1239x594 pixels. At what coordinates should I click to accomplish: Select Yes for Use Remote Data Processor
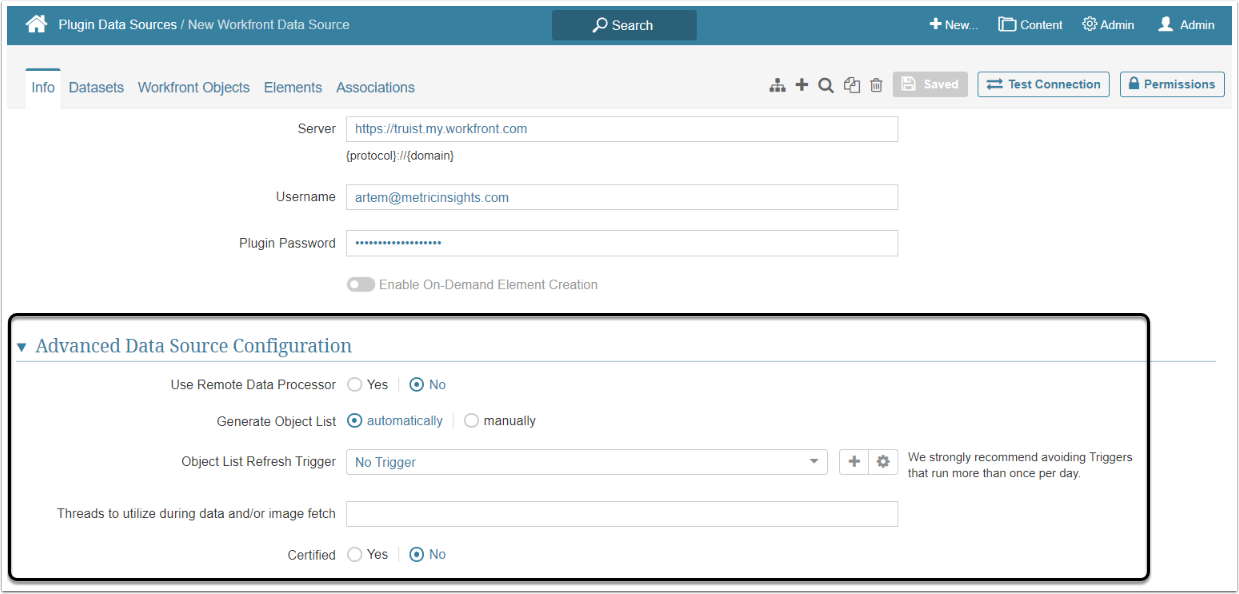[x=355, y=384]
